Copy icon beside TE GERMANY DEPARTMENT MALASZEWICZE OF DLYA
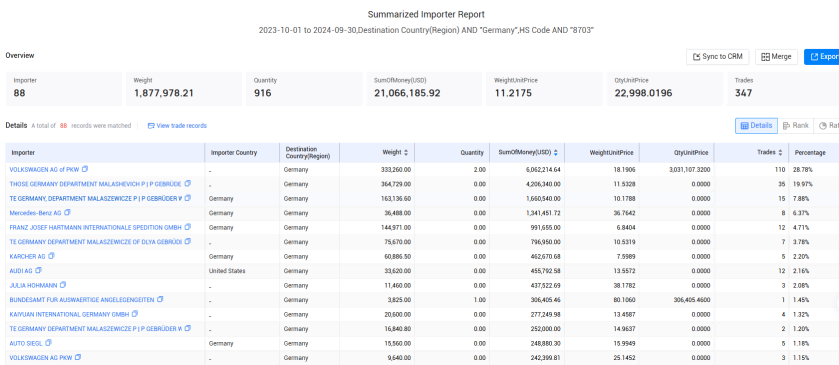 187,241
